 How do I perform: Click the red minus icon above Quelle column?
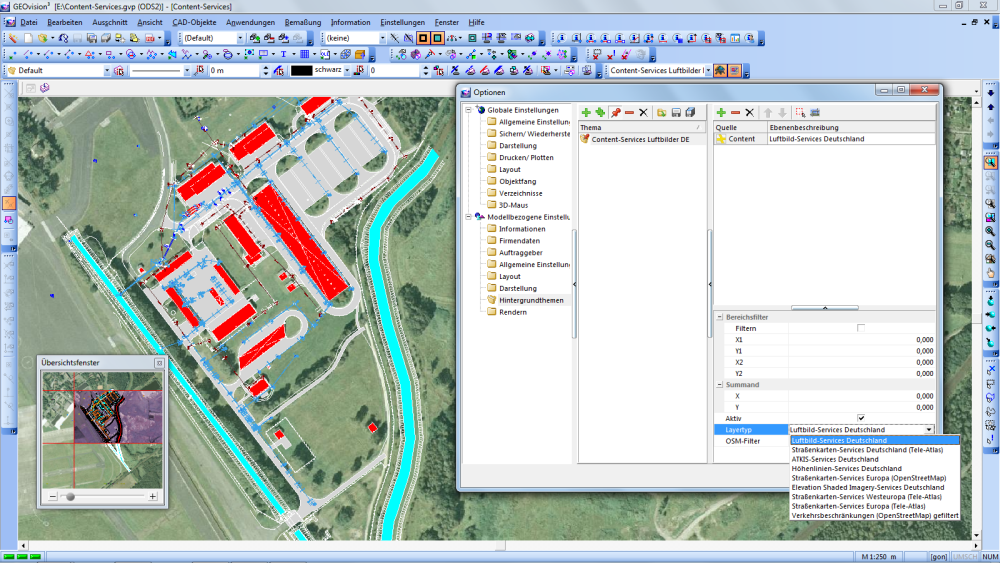735,113
